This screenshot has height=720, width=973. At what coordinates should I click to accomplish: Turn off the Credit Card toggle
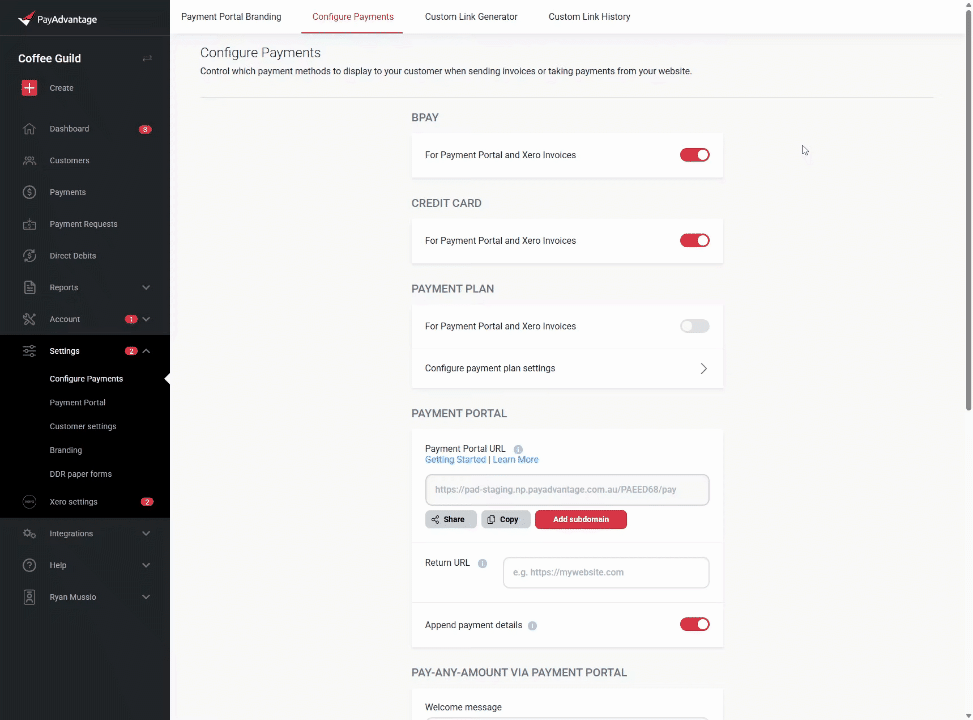tap(694, 241)
